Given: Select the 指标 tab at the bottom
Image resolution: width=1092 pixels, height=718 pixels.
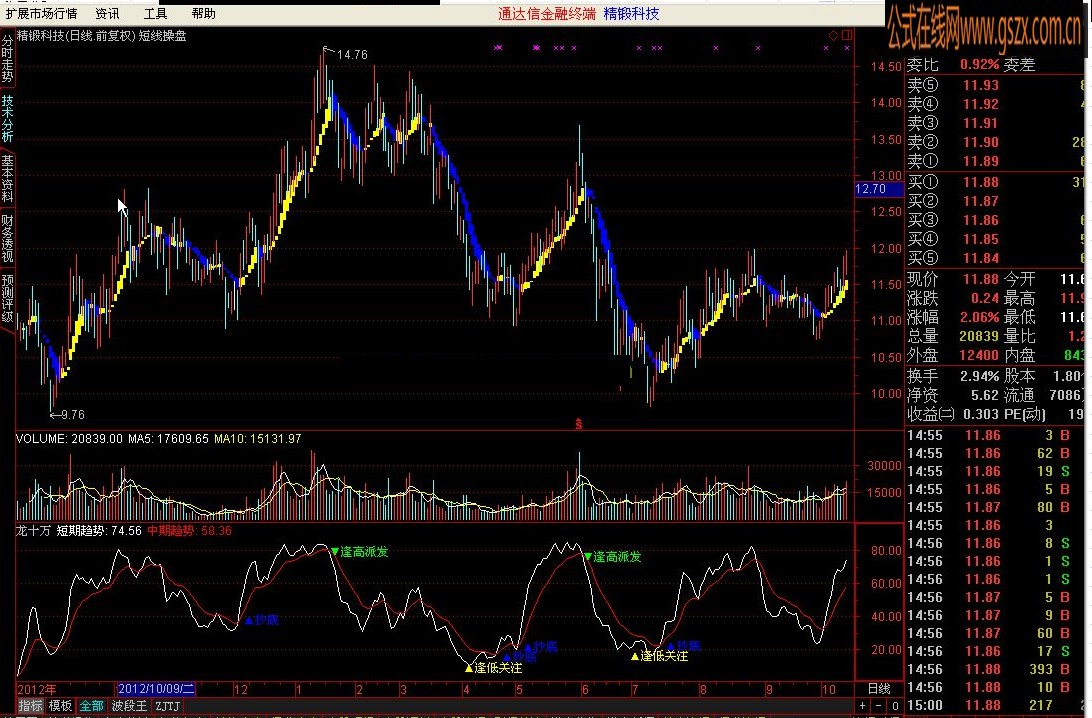Looking at the screenshot, I should (x=31, y=706).
